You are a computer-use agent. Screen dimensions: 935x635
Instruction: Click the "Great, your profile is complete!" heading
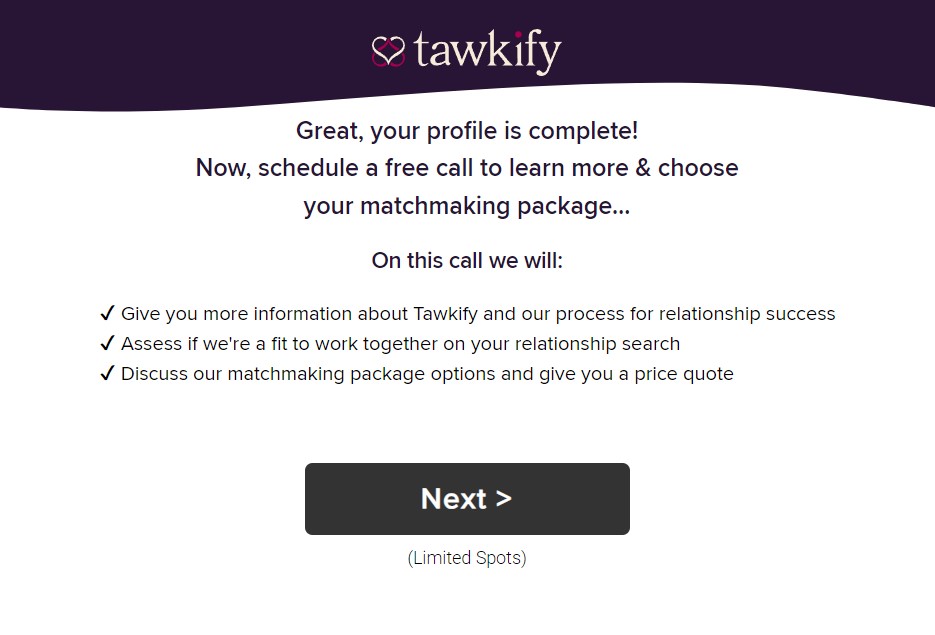tap(467, 130)
